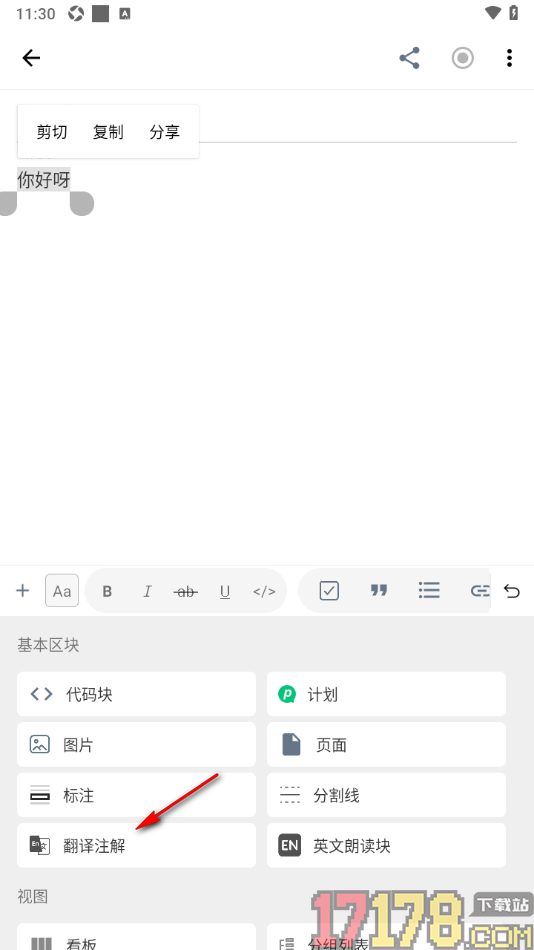This screenshot has width=534, height=950.
Task: Tap the selected text 你好呀
Action: pos(44,179)
